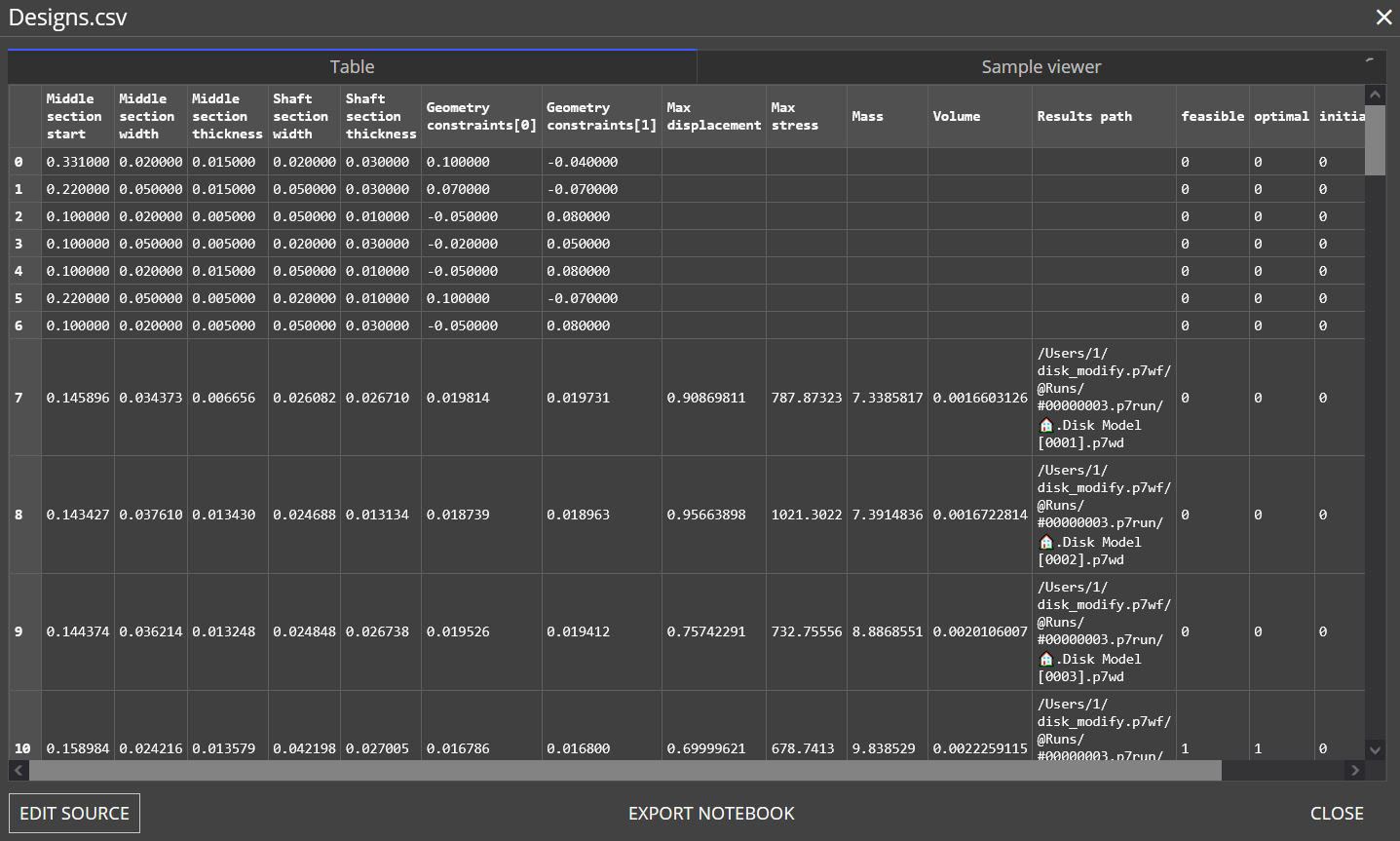Click EXPORT NOTEBOOK
Image resolution: width=1400 pixels, height=841 pixels.
711,814
